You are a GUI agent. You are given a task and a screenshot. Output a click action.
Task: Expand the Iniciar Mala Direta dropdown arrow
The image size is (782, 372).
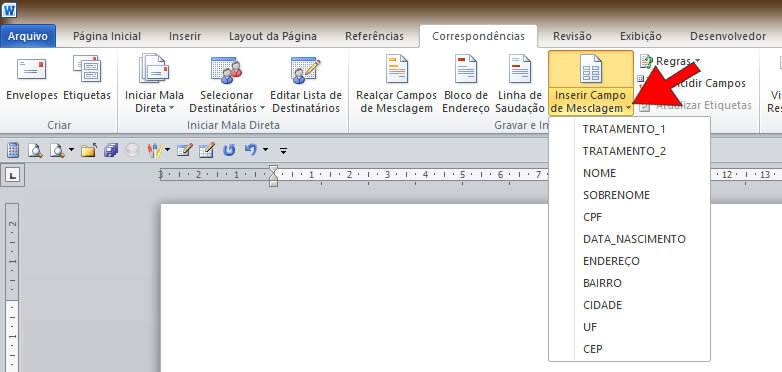172,108
